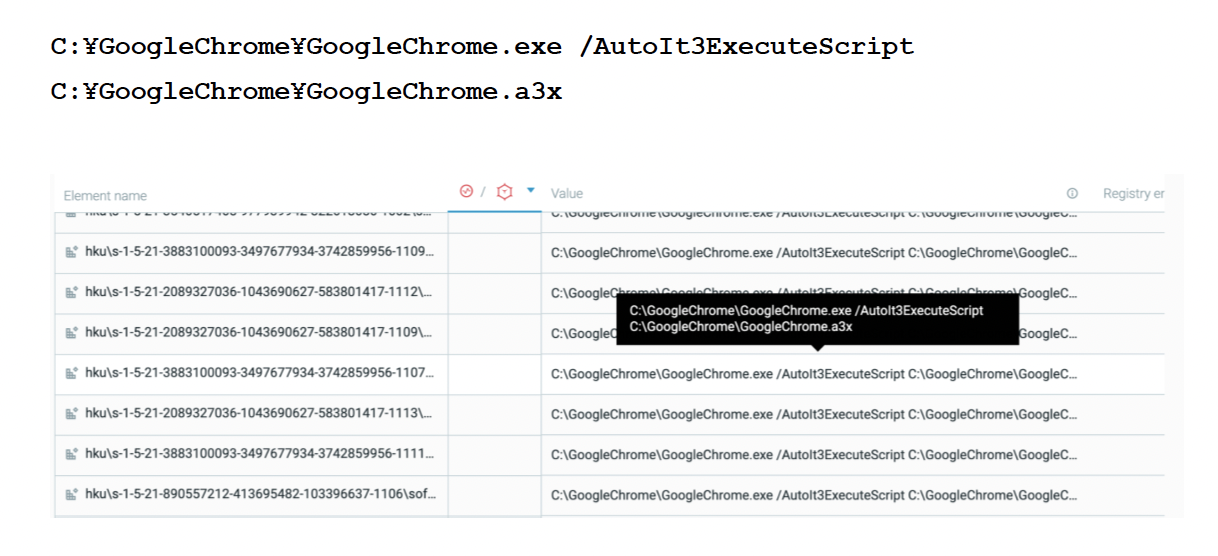Click registry icon for row ending 3742859956-1111
Screen dimensions: 1218x556
pos(71,455)
